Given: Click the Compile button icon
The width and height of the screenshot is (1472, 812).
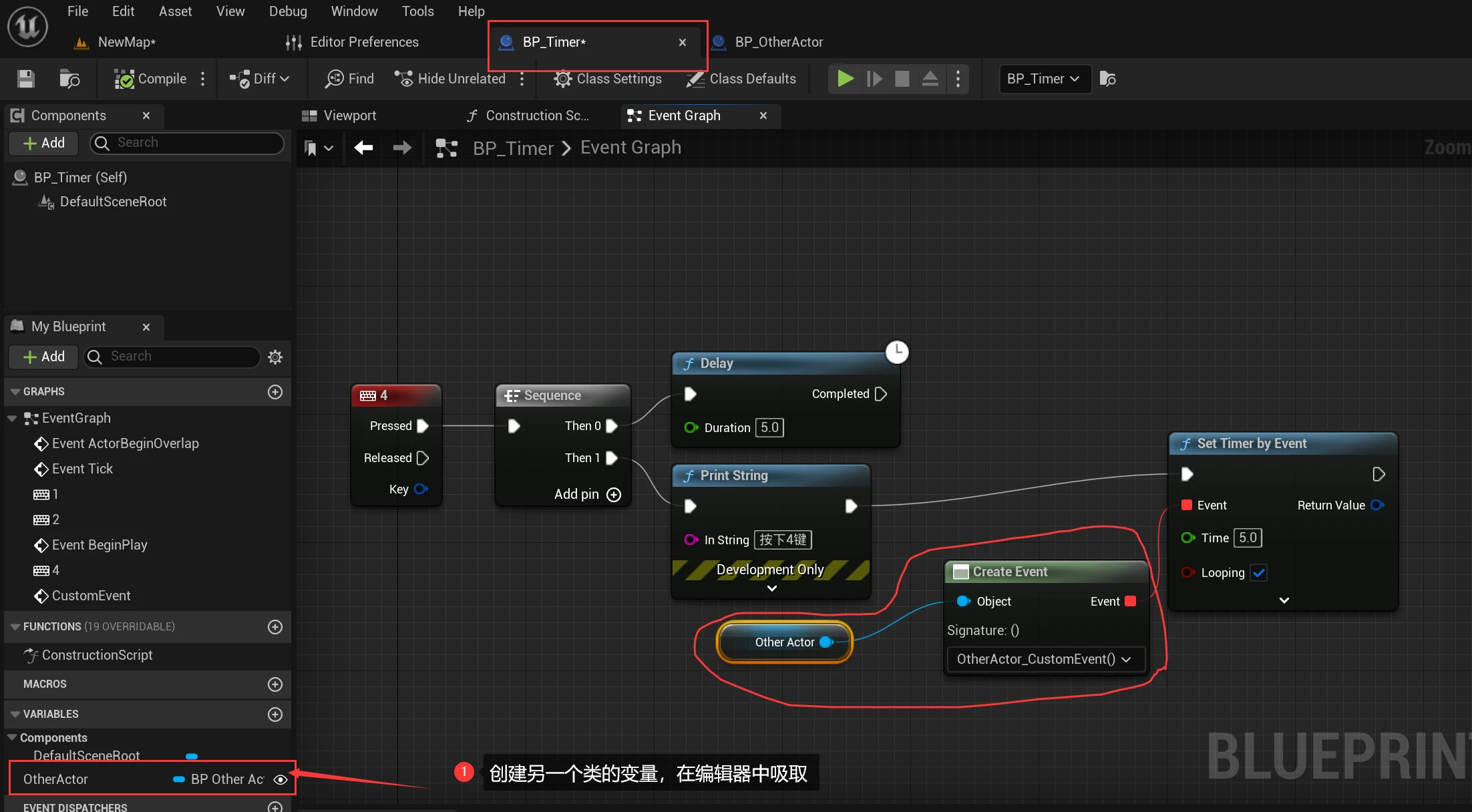Looking at the screenshot, I should [x=124, y=78].
